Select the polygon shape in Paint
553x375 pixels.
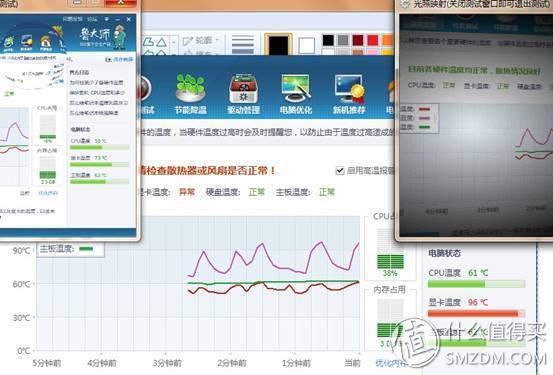[x=148, y=42]
